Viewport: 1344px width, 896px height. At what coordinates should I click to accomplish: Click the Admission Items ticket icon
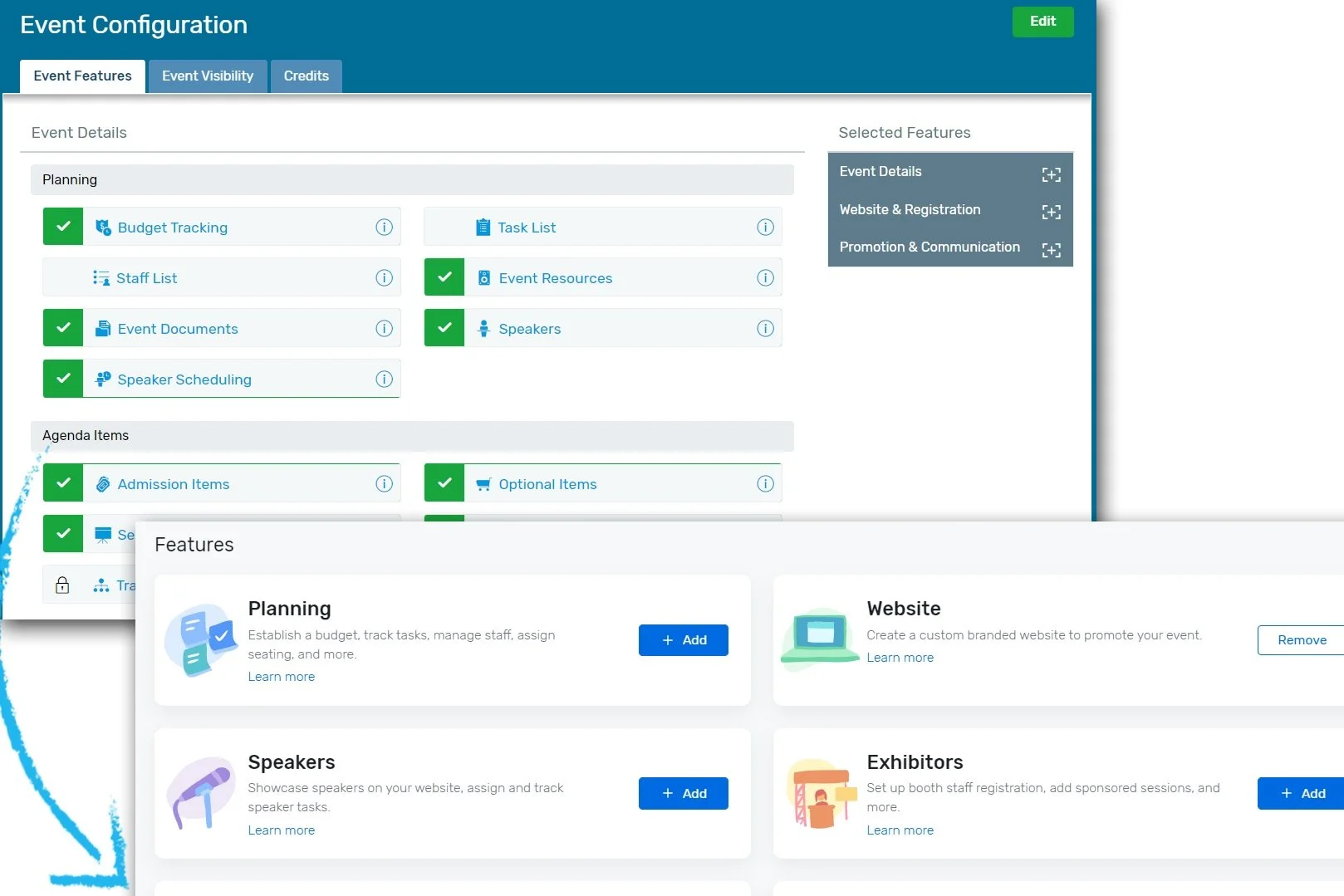tap(103, 483)
